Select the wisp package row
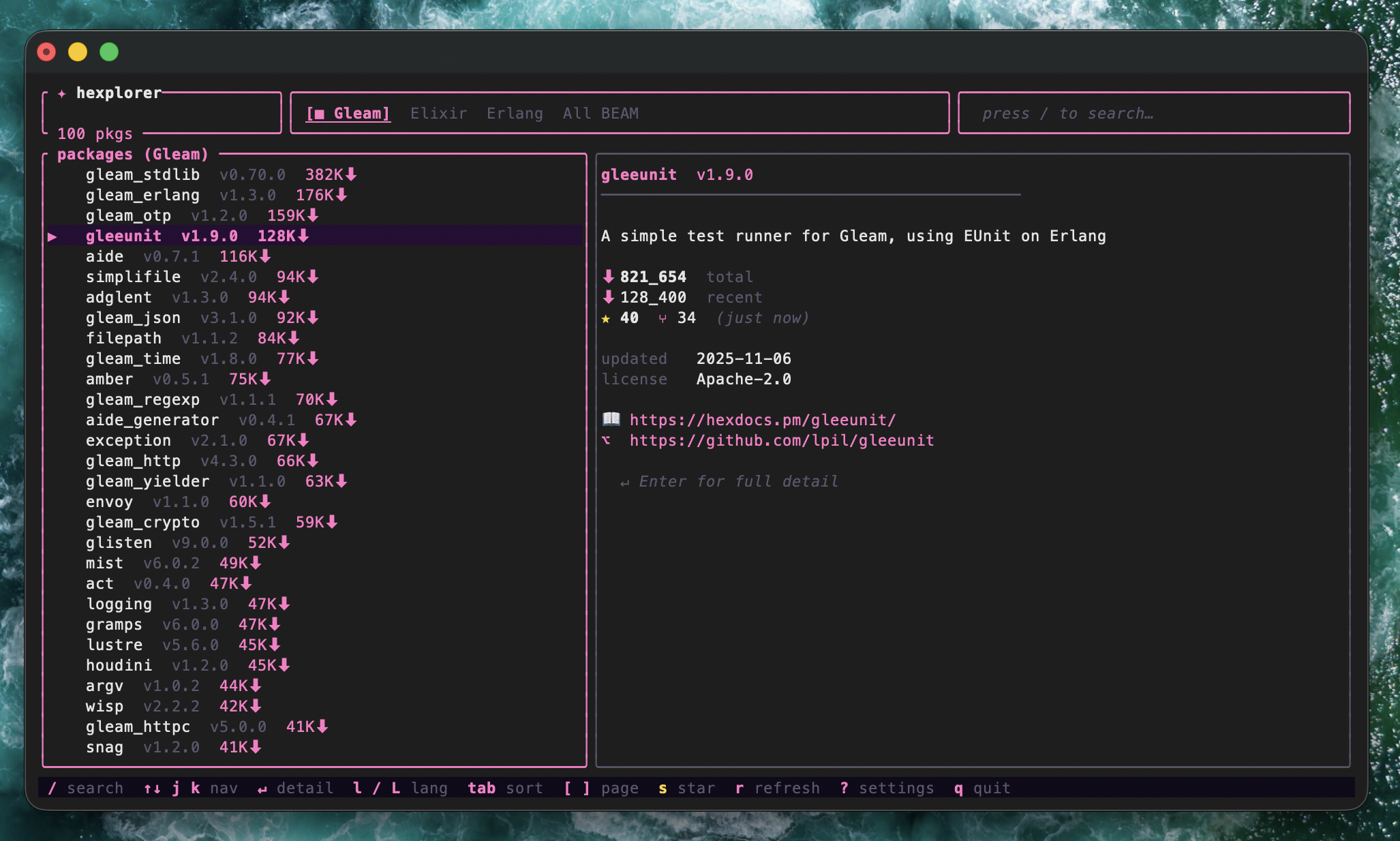This screenshot has height=841, width=1400. click(315, 706)
